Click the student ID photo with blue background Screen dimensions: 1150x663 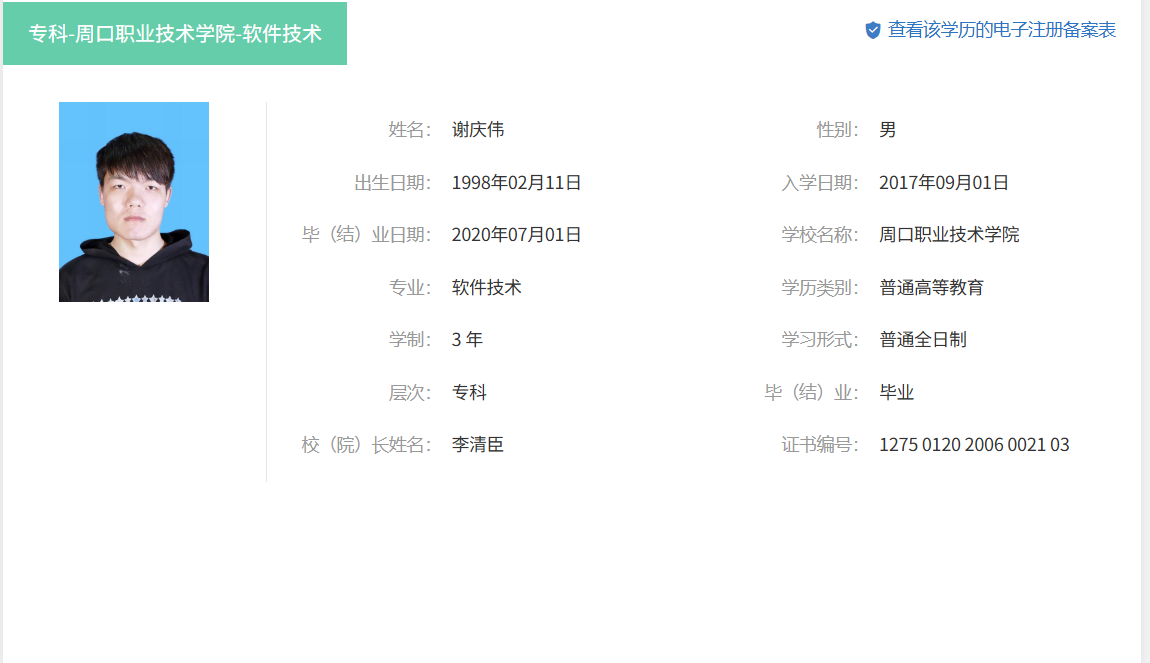pos(134,202)
